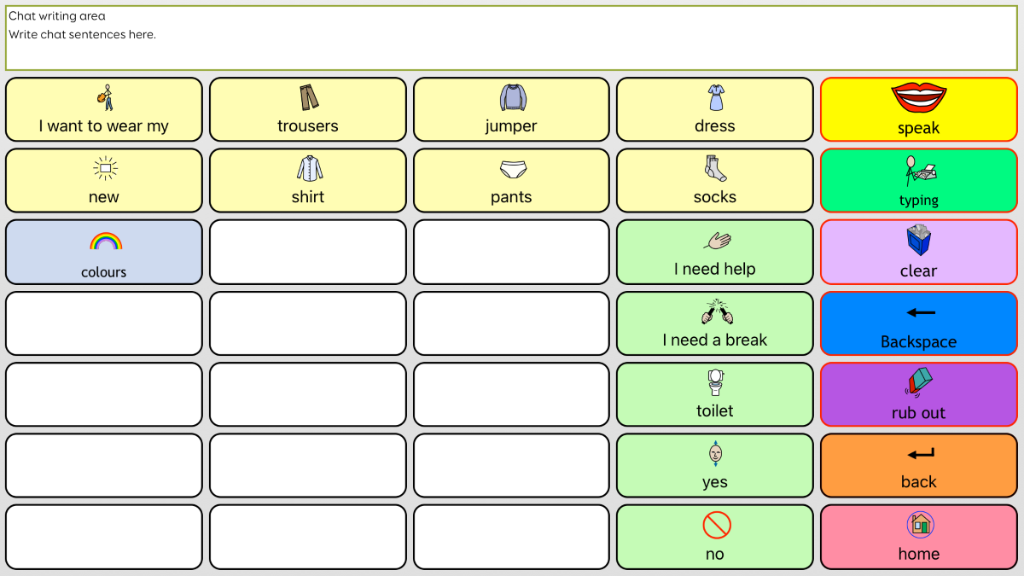Viewport: 1024px width, 576px height.
Task: Open the colours rainbow cell
Action: pos(104,252)
